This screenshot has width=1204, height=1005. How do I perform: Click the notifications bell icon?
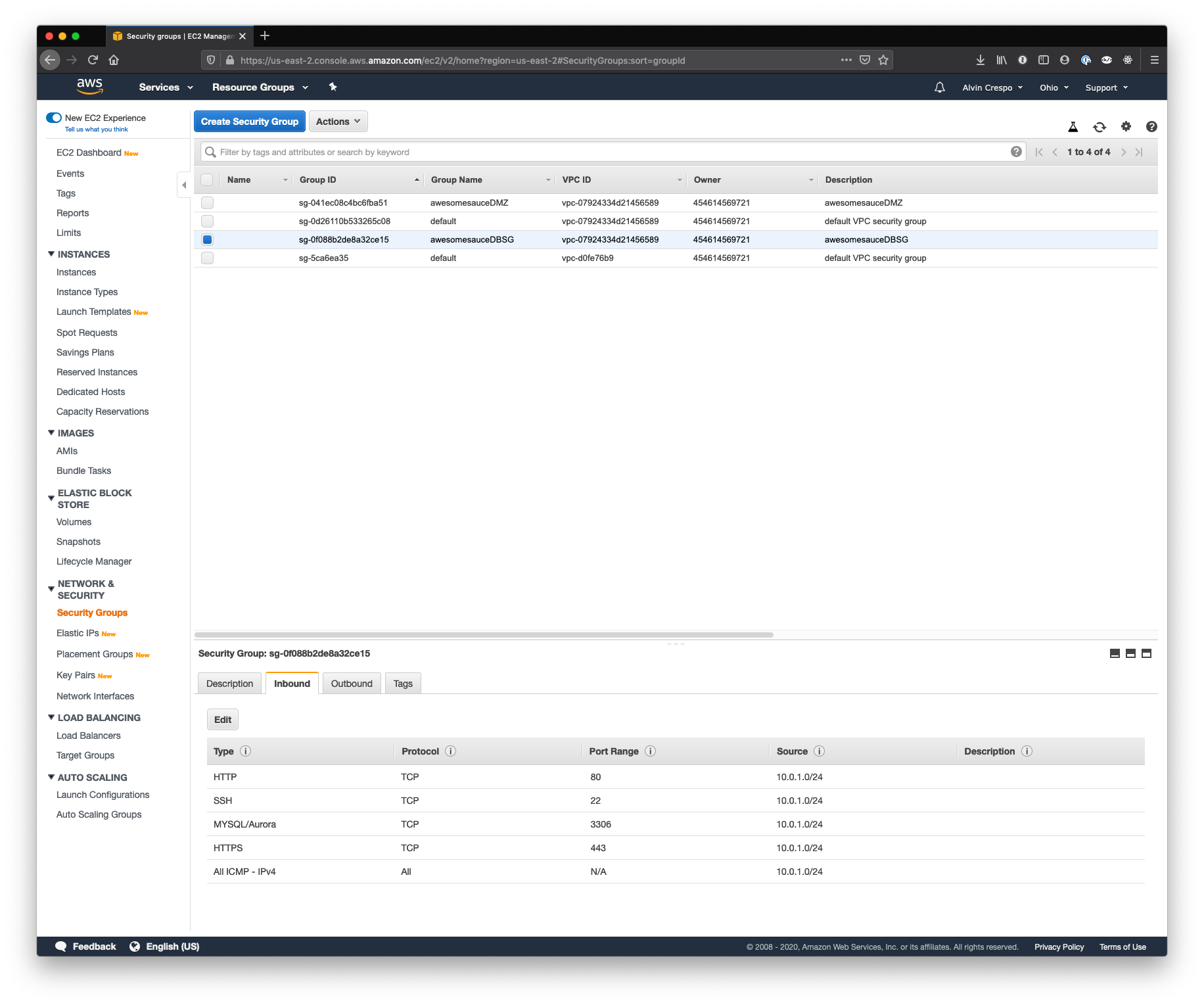pos(939,87)
